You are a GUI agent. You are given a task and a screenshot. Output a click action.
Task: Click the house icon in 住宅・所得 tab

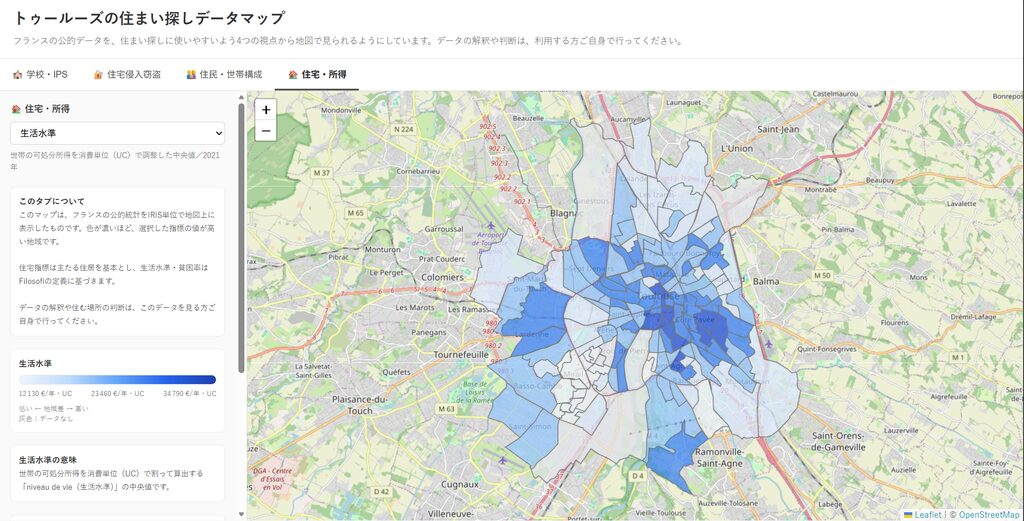[293, 74]
